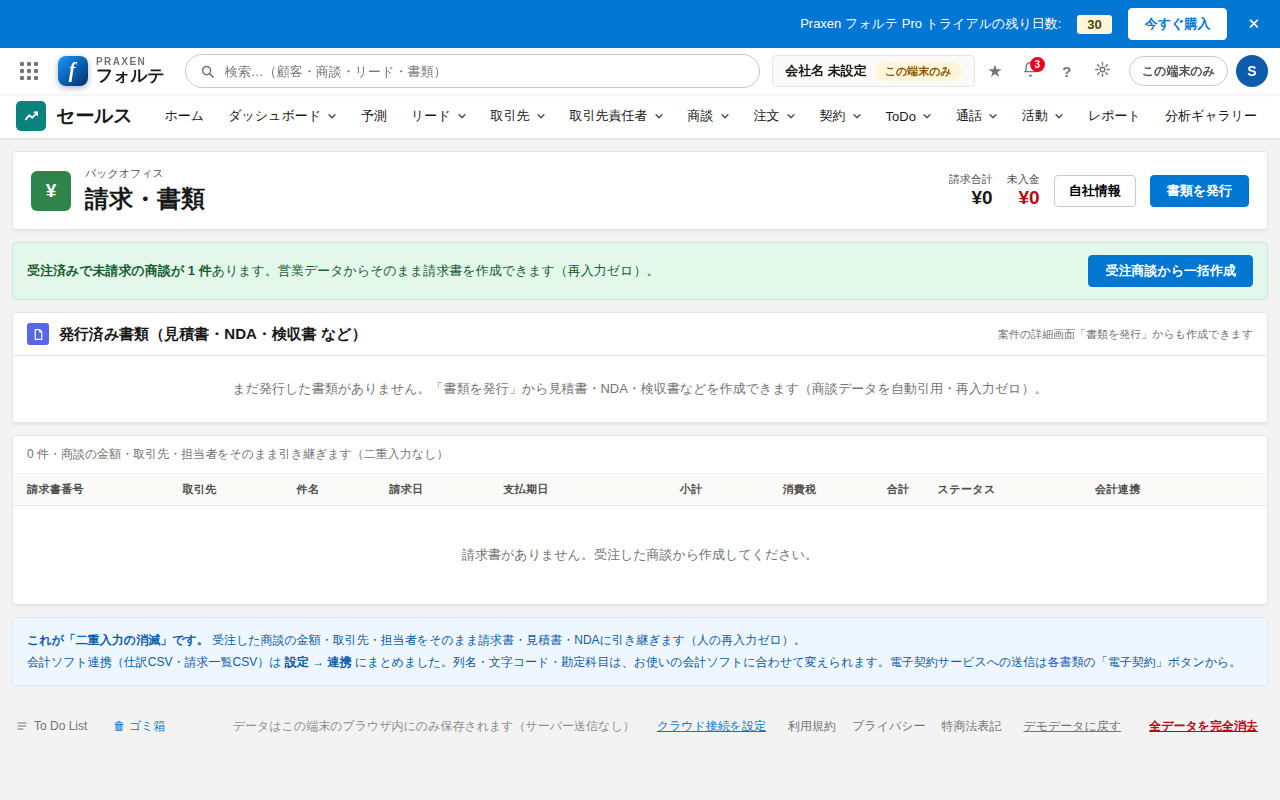Expand the 通話 menu chevron
The width and height of the screenshot is (1280, 800).
point(993,116)
